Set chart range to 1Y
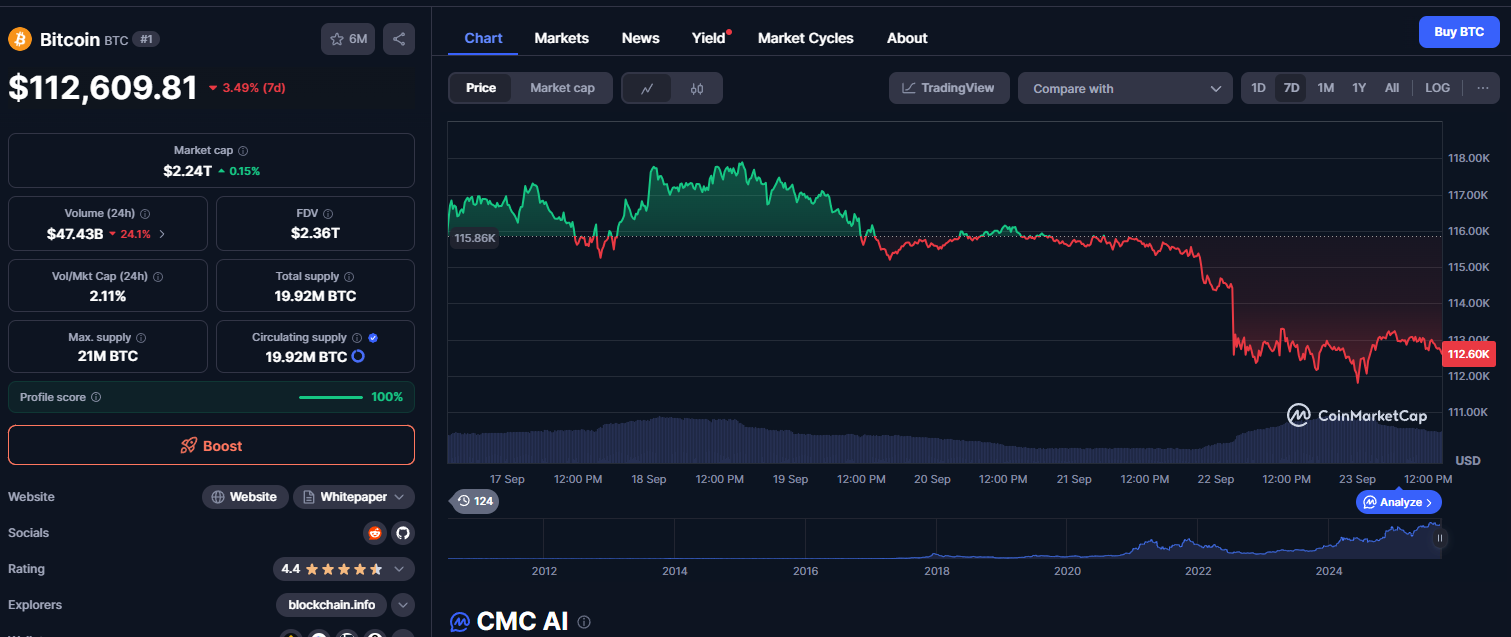This screenshot has height=637, width=1511. 1359,88
